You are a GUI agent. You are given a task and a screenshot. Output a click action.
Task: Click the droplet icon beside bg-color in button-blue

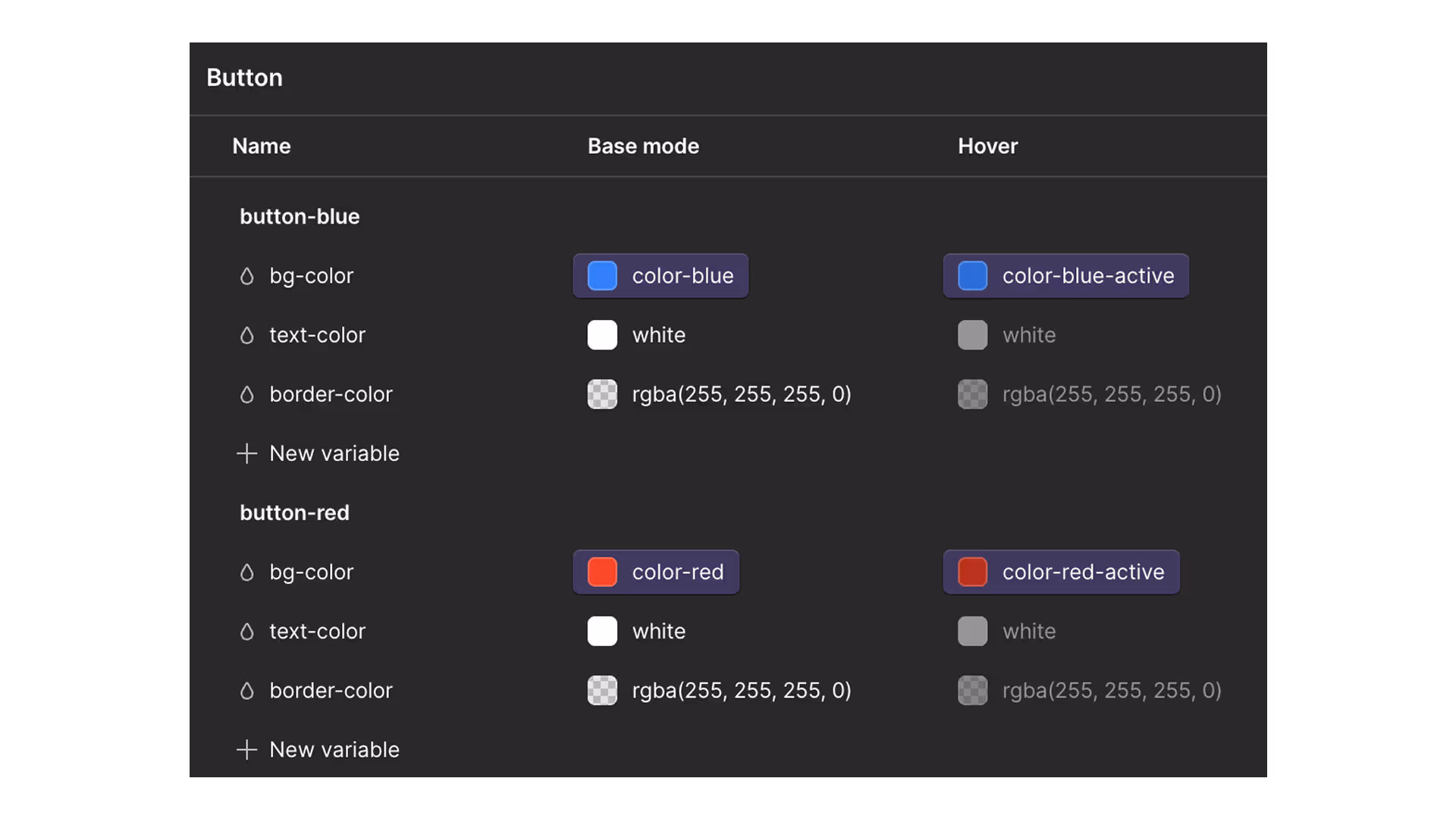click(247, 275)
